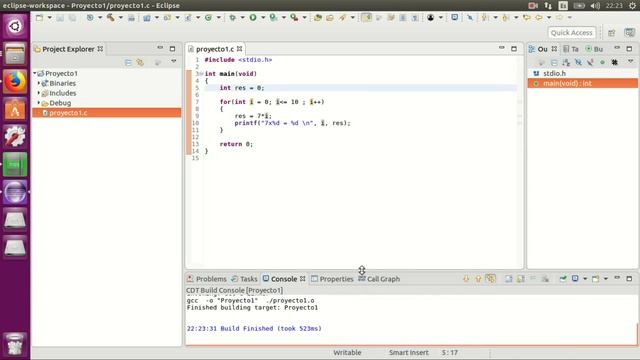Viewport: 640px width, 360px height.
Task: Open Ubuntu Software Center launcher icon
Action: tap(15, 109)
